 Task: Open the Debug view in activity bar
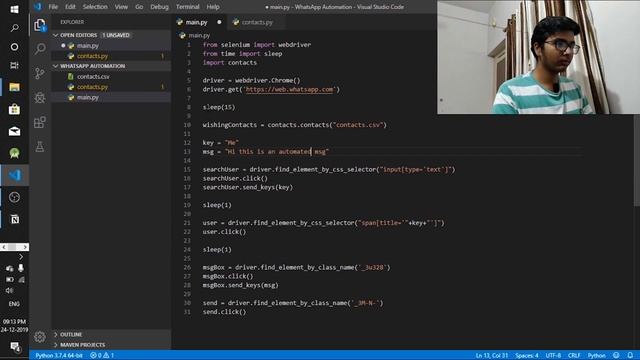coord(40,98)
